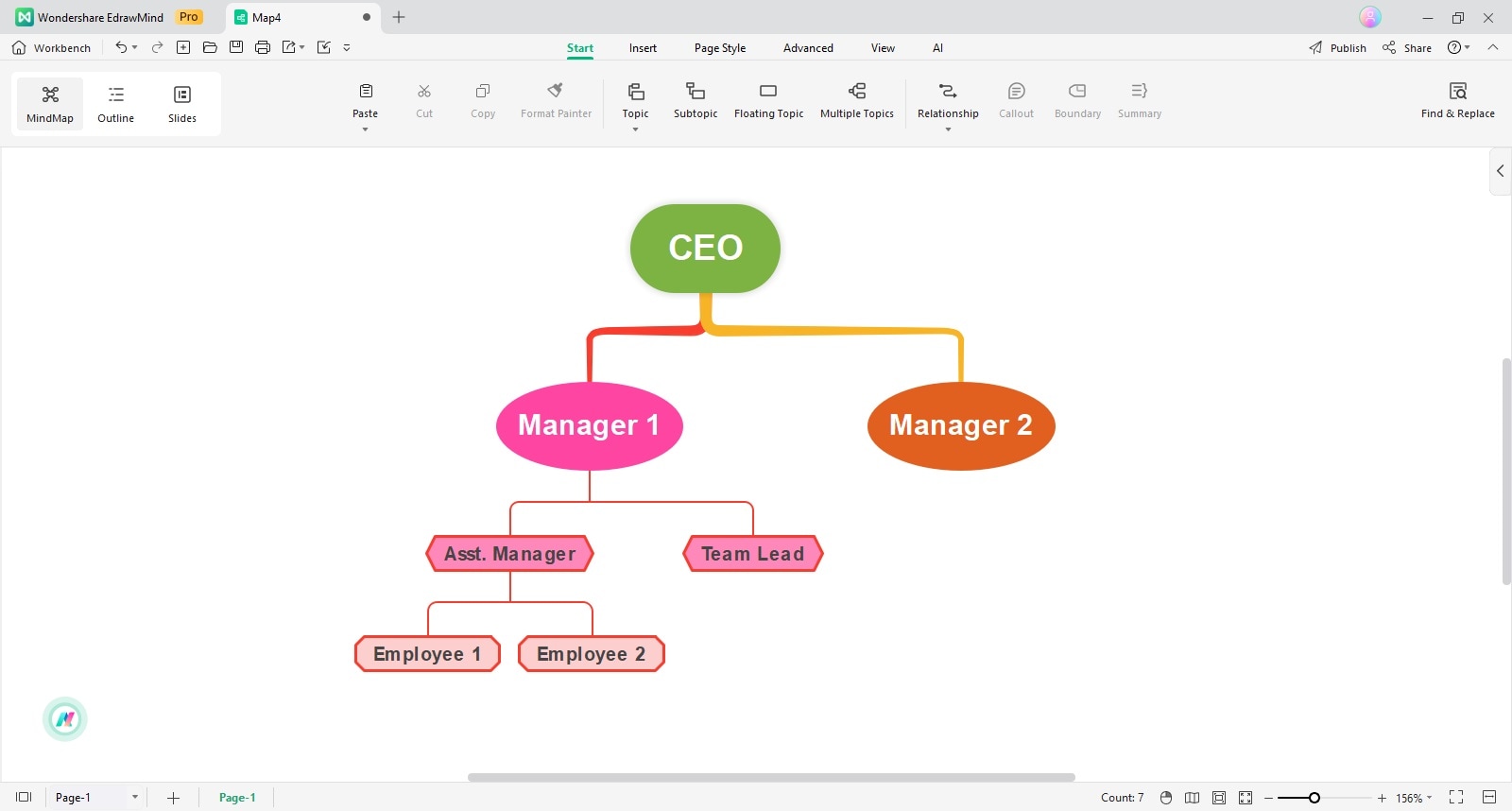Image resolution: width=1512 pixels, height=811 pixels.
Task: Switch to MindMap view mode
Action: pyautogui.click(x=50, y=104)
